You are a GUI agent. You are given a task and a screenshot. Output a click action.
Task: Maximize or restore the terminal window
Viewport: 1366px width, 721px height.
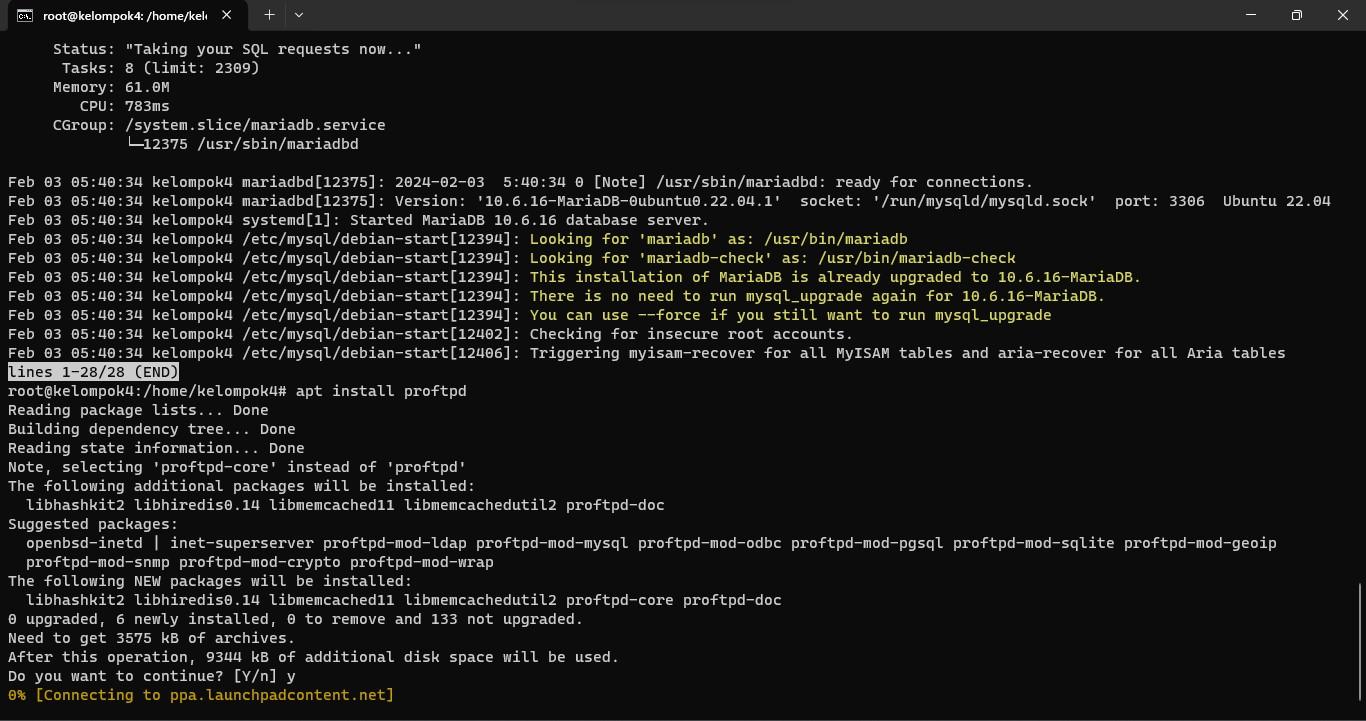[x=1297, y=15]
